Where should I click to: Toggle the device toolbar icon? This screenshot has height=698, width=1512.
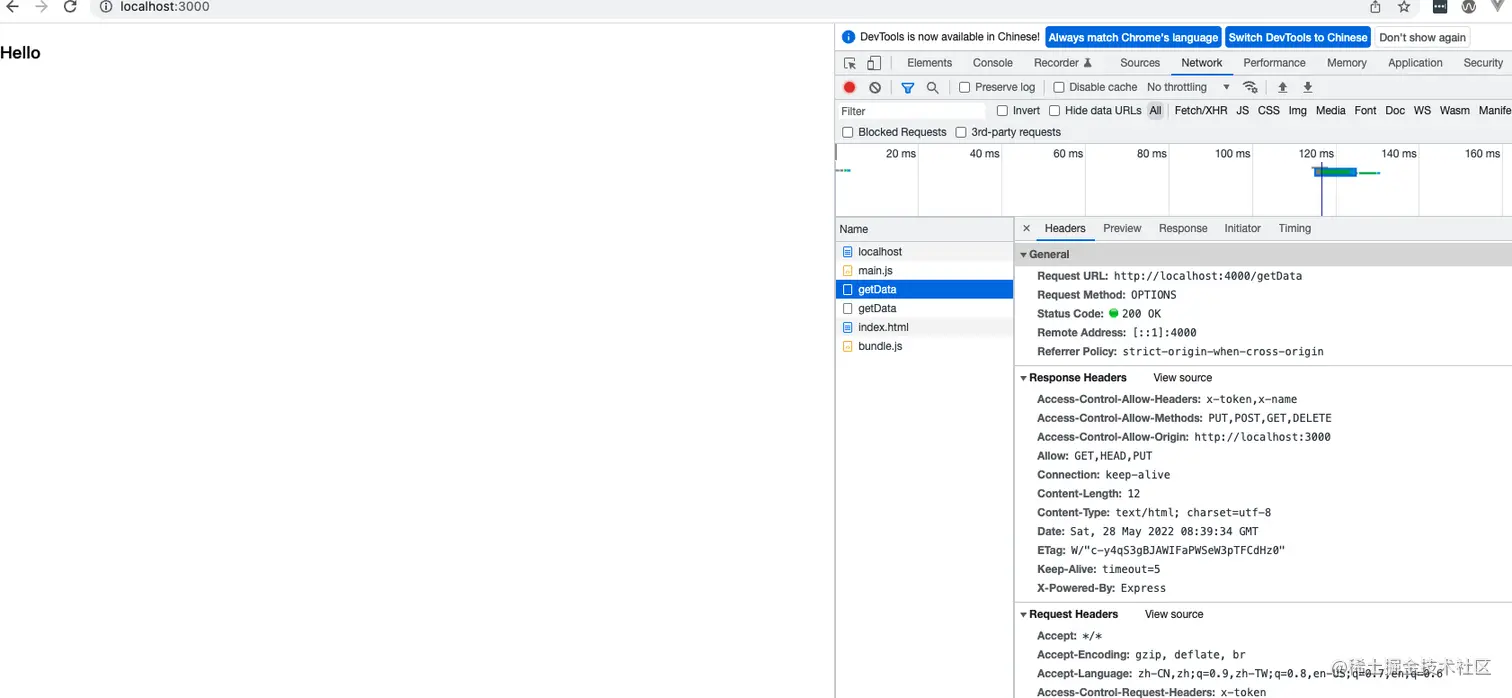click(x=874, y=63)
